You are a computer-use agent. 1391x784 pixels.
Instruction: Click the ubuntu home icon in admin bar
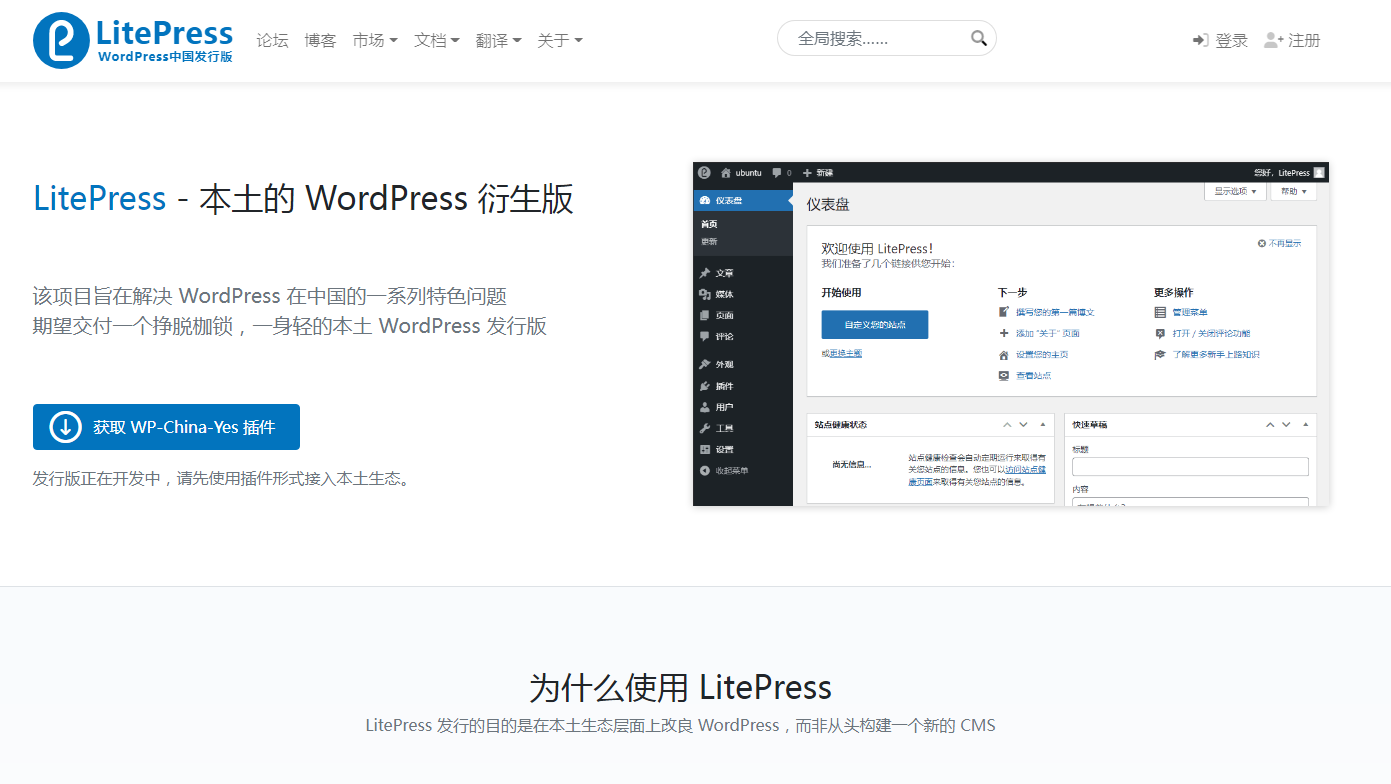[x=726, y=172]
